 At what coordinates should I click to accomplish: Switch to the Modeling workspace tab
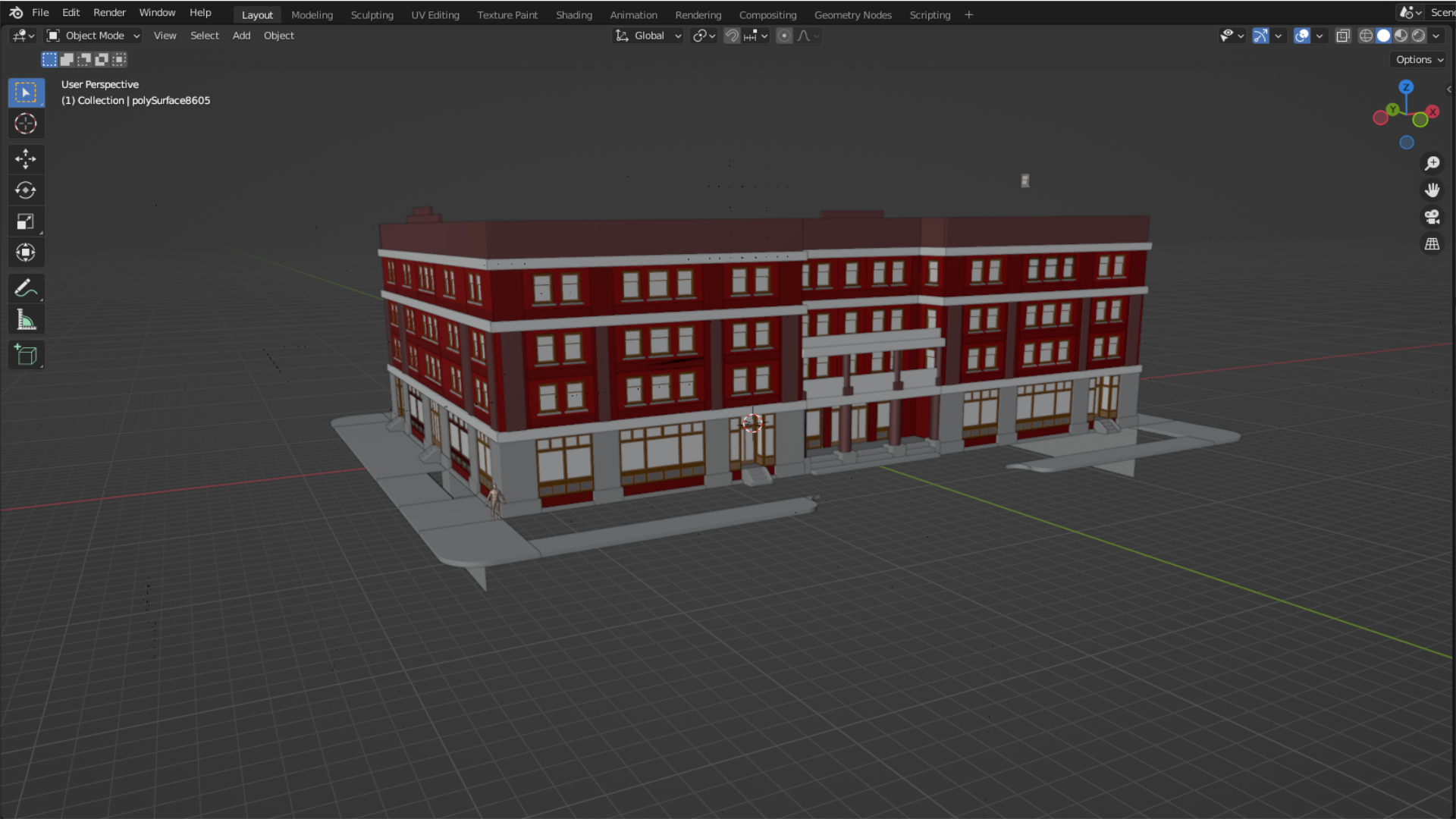coord(312,14)
